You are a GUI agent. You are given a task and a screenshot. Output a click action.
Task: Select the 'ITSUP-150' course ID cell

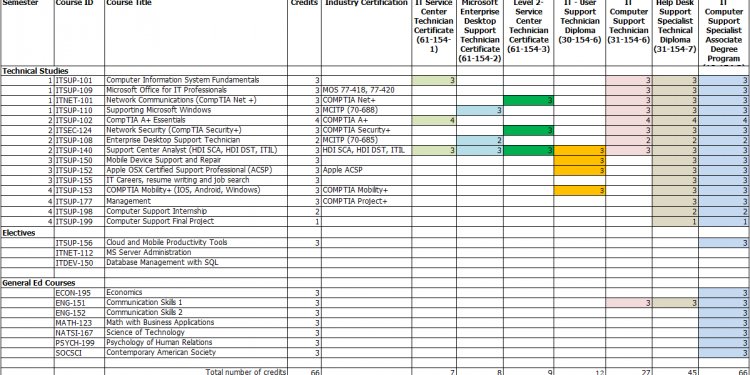coord(79,161)
